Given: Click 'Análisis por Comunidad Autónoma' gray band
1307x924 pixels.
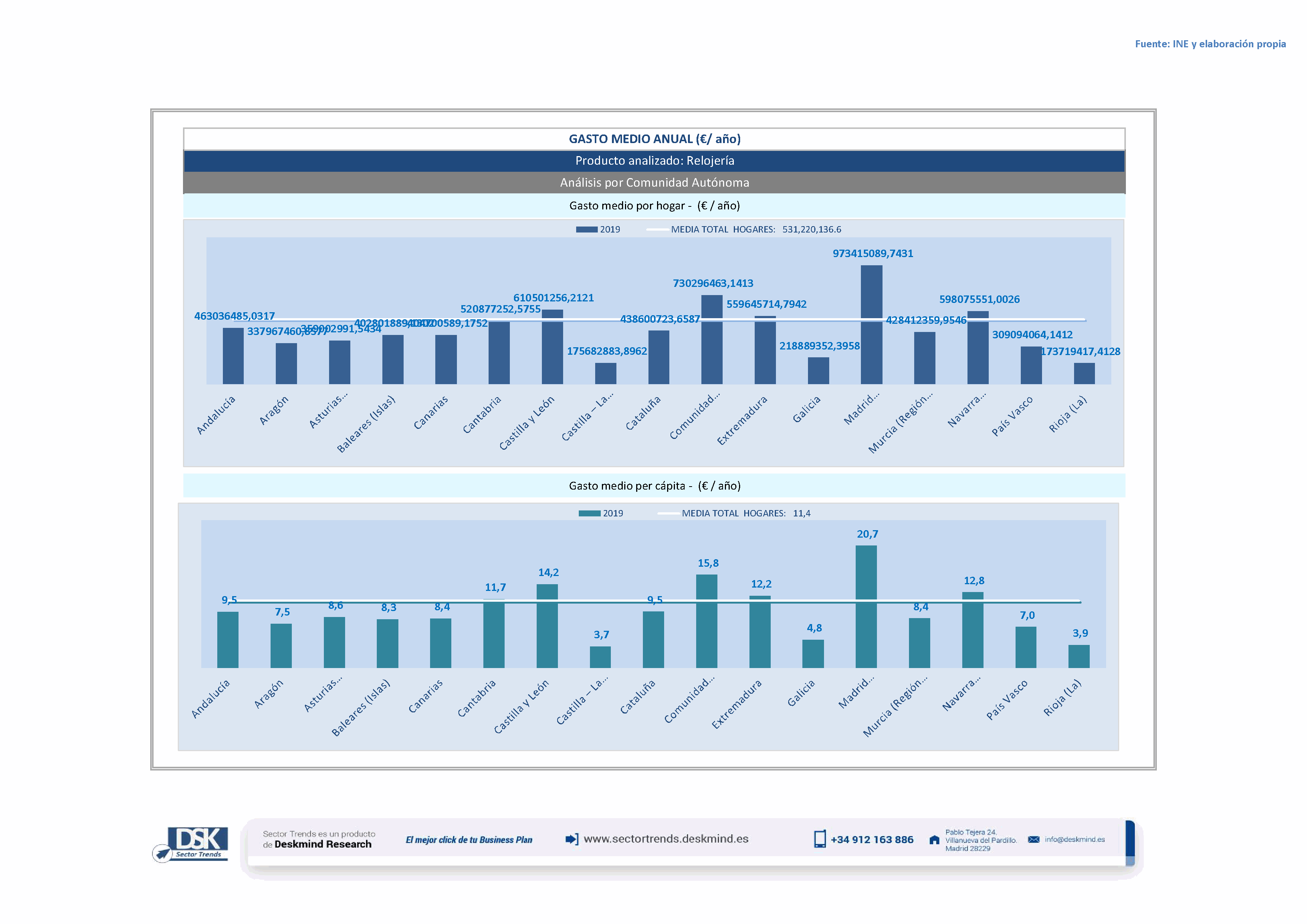Looking at the screenshot, I should click(654, 183).
